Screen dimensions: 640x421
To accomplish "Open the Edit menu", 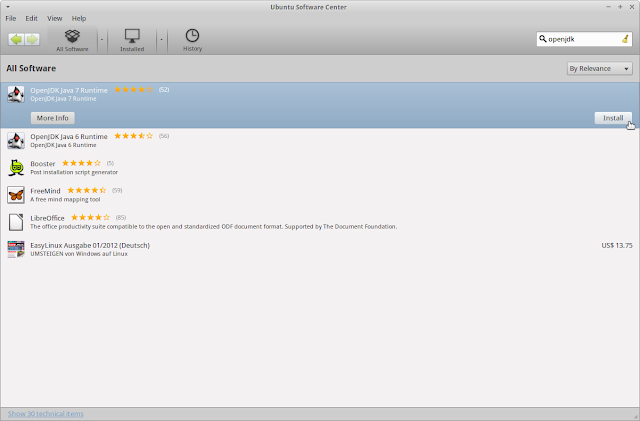I will pyautogui.click(x=31, y=18).
